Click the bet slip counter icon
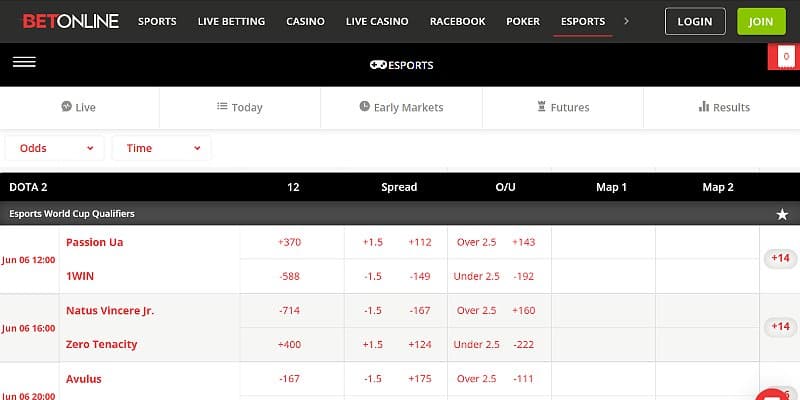This screenshot has height=400, width=800. tap(786, 58)
